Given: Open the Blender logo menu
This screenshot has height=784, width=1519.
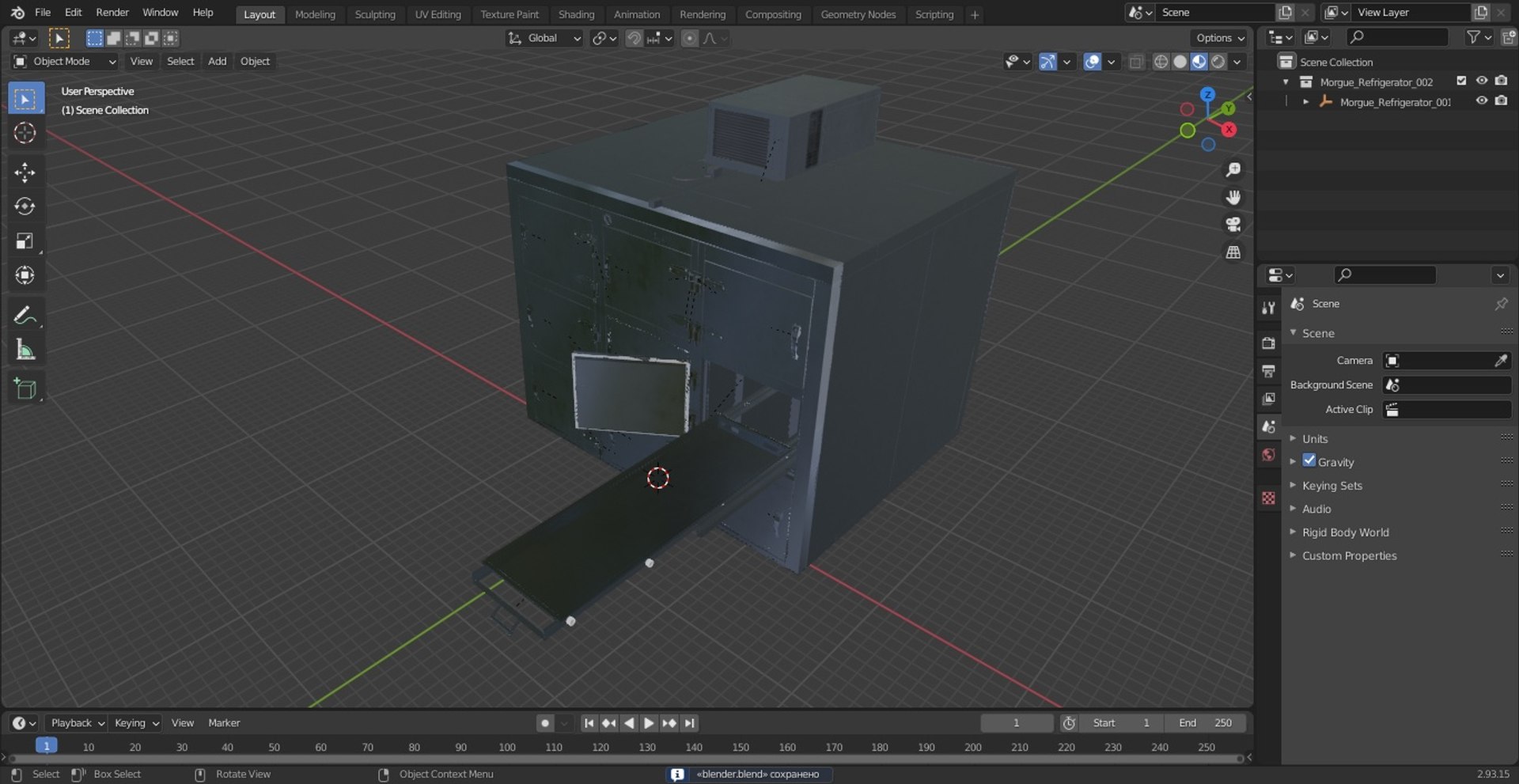Looking at the screenshot, I should click(17, 13).
